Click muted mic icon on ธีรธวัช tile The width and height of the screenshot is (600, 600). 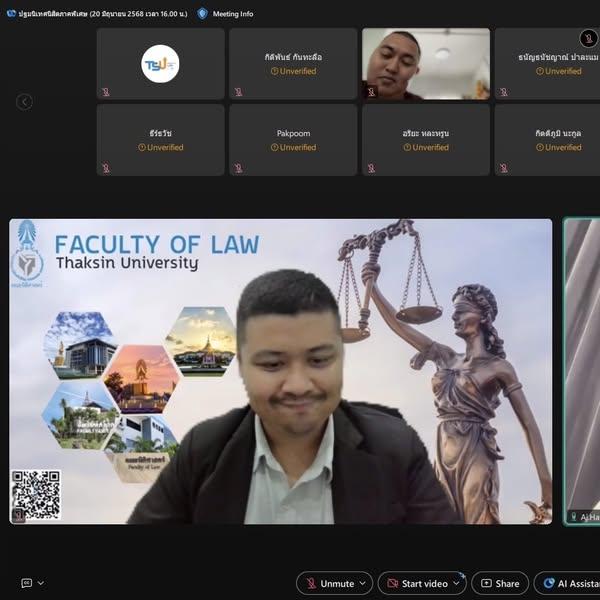[x=106, y=168]
